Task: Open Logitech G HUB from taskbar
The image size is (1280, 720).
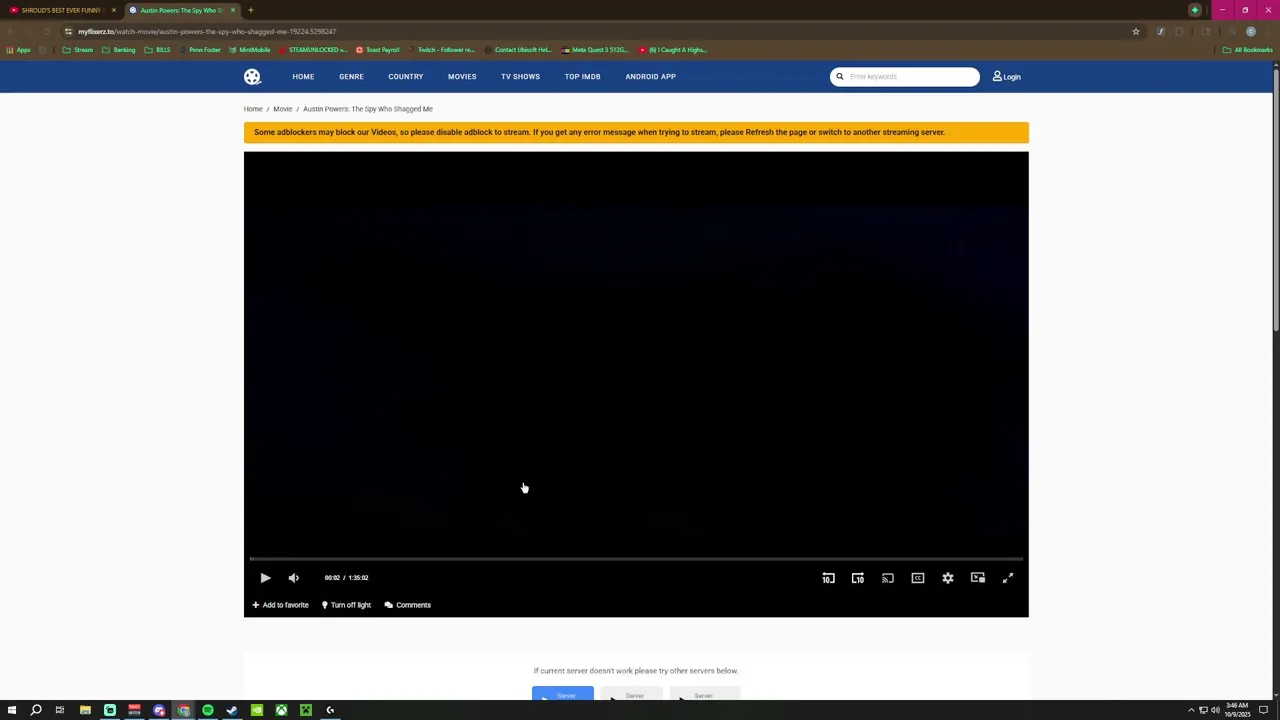Action: tap(330, 710)
